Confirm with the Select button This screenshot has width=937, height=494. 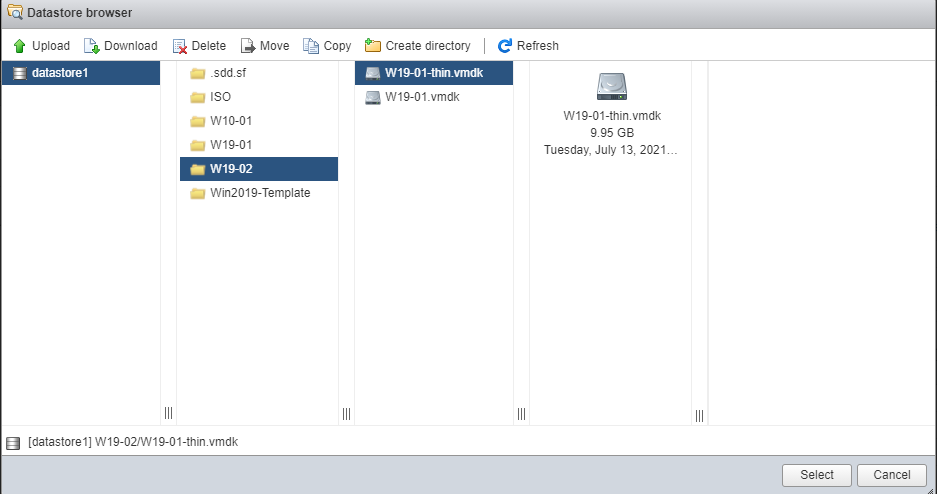click(817, 475)
